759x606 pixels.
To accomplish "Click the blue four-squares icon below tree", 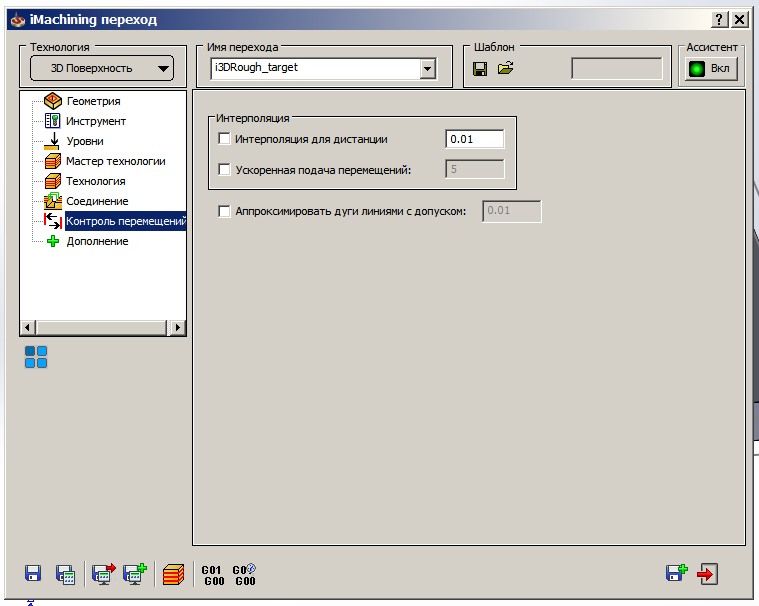I will tap(36, 357).
